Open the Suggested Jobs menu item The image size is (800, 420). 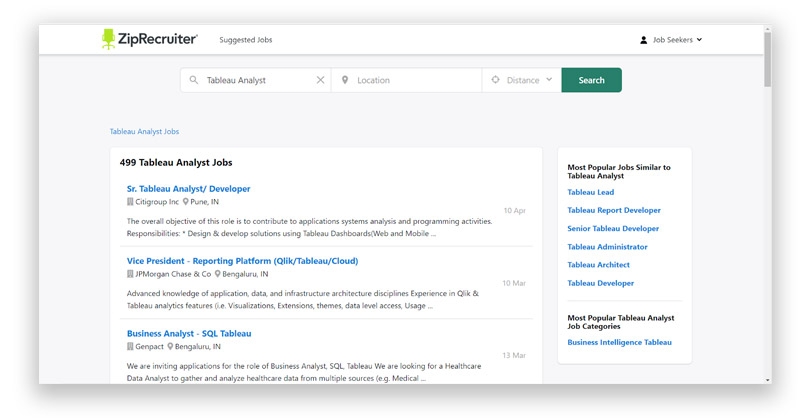point(245,40)
